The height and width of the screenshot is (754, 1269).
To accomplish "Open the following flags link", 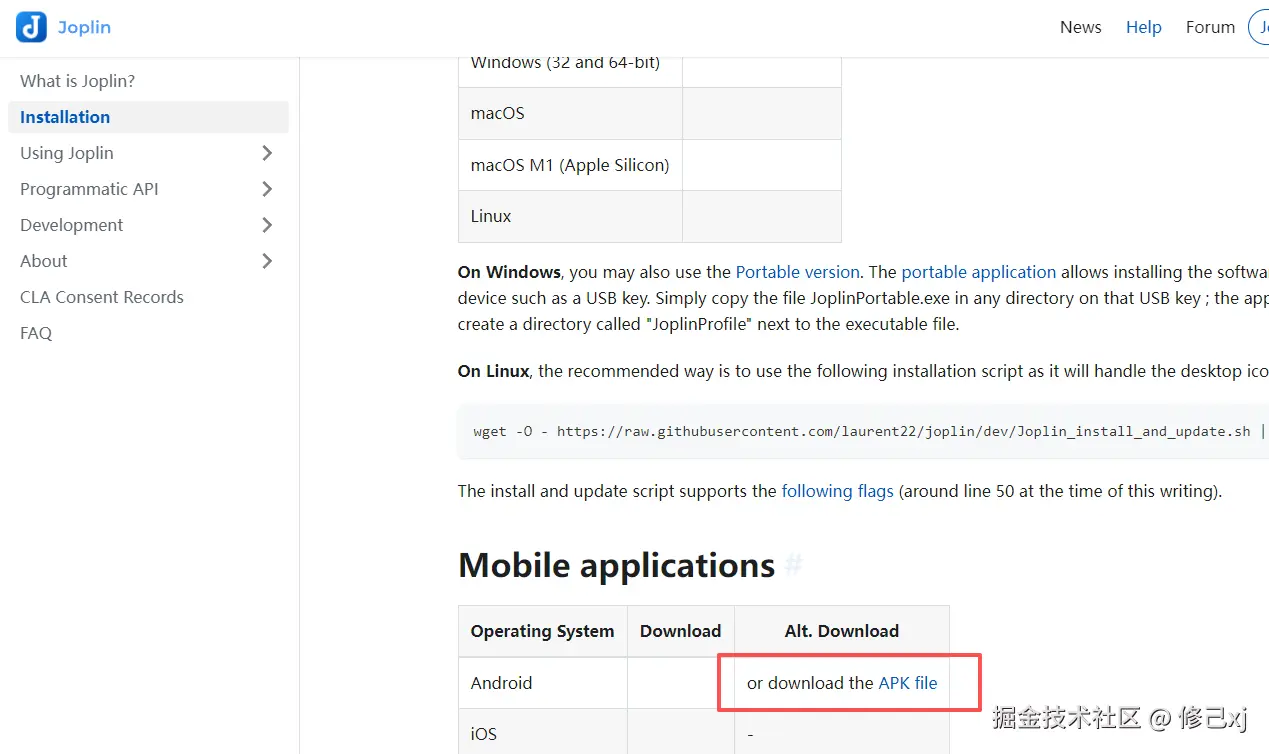I will pyautogui.click(x=837, y=491).
